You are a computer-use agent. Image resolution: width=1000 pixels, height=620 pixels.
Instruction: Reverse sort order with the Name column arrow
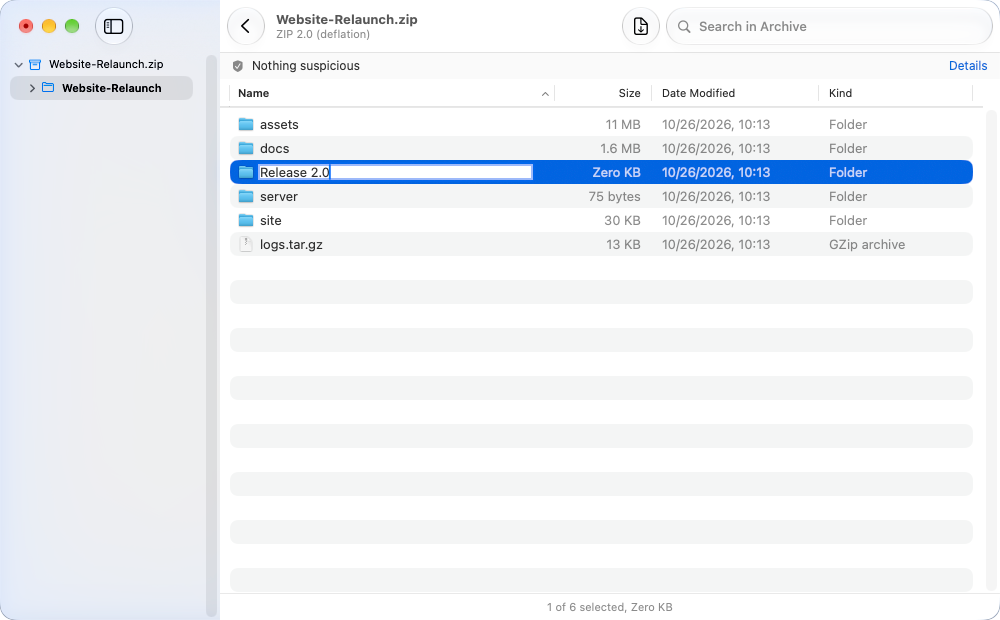pos(545,94)
